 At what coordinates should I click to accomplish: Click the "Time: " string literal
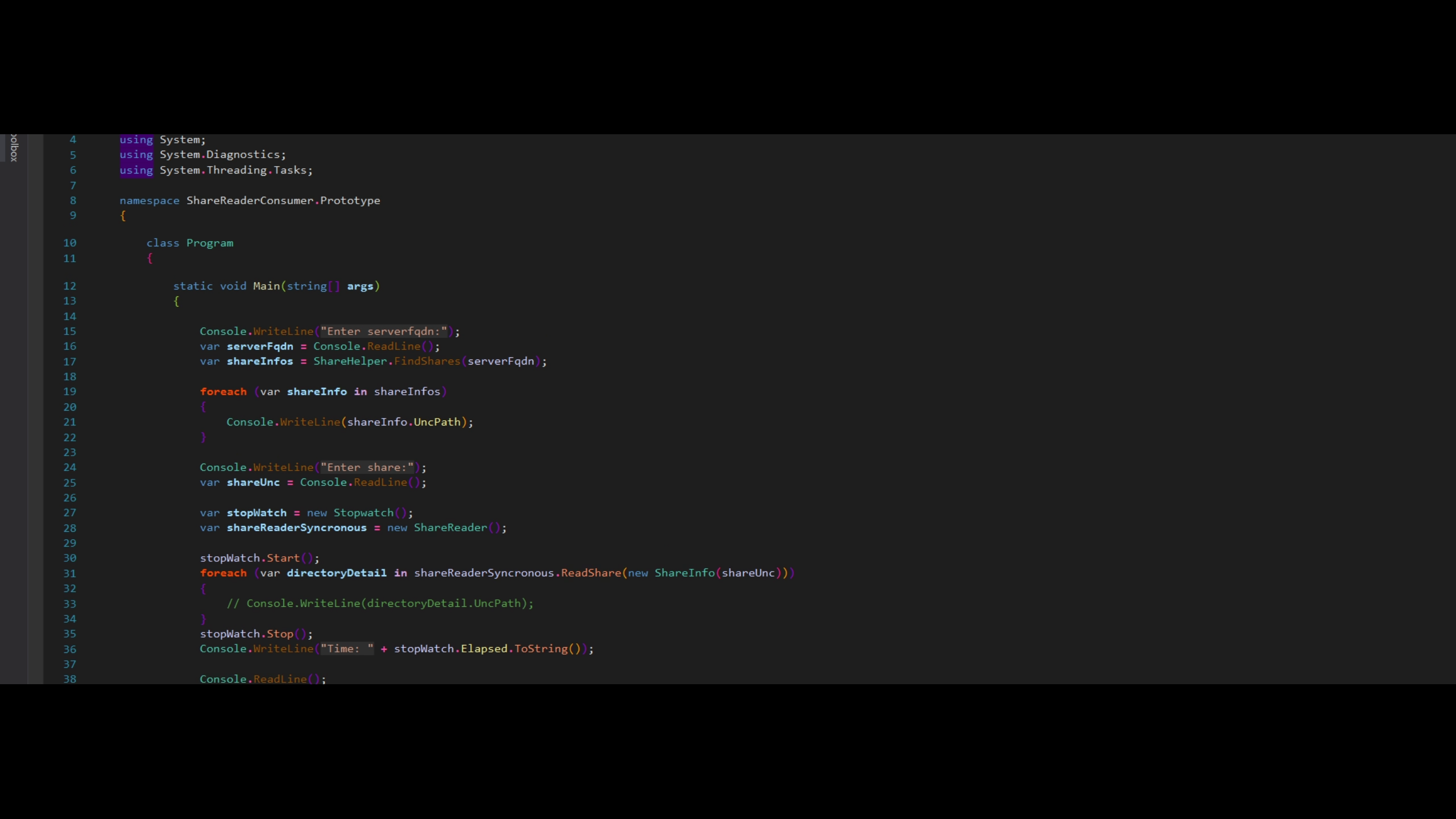347,649
